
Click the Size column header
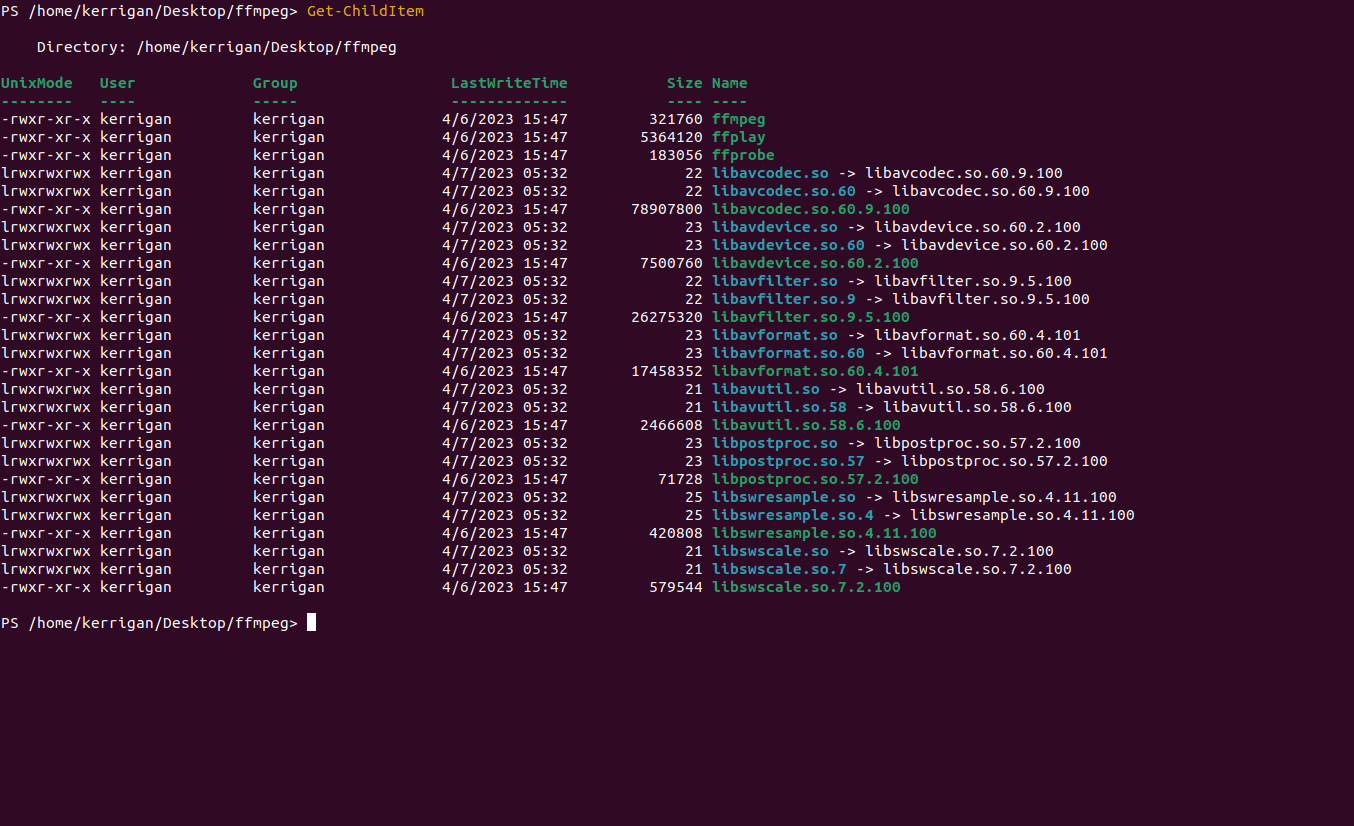pos(684,82)
